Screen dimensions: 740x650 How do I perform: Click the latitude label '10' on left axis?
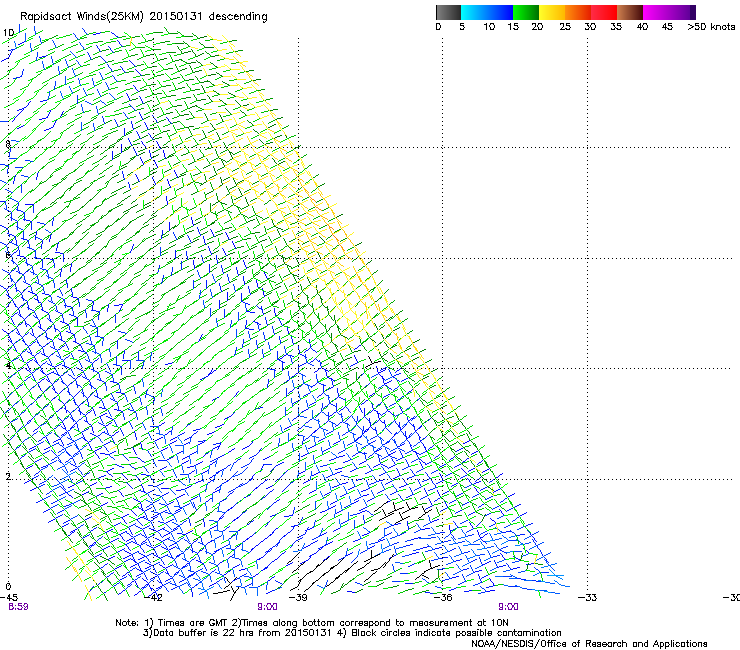(x=8, y=33)
